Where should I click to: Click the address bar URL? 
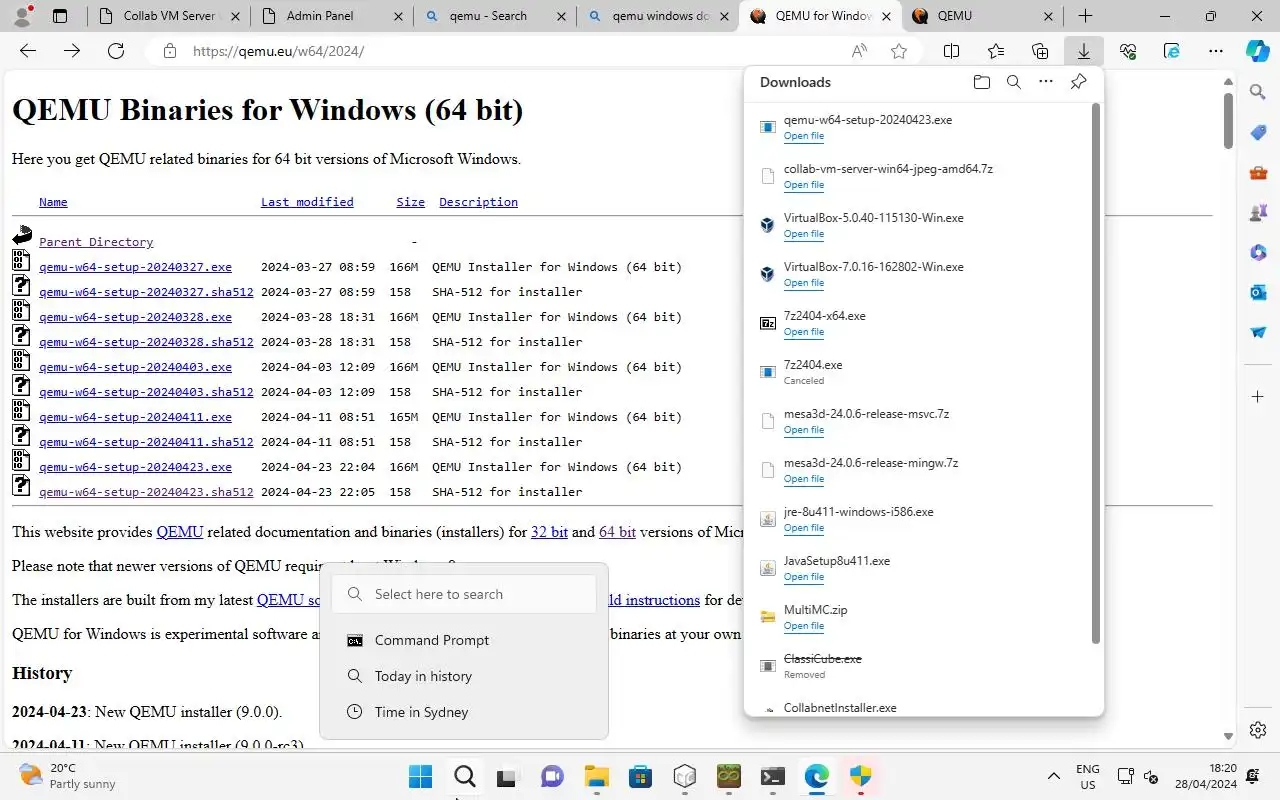tap(278, 51)
